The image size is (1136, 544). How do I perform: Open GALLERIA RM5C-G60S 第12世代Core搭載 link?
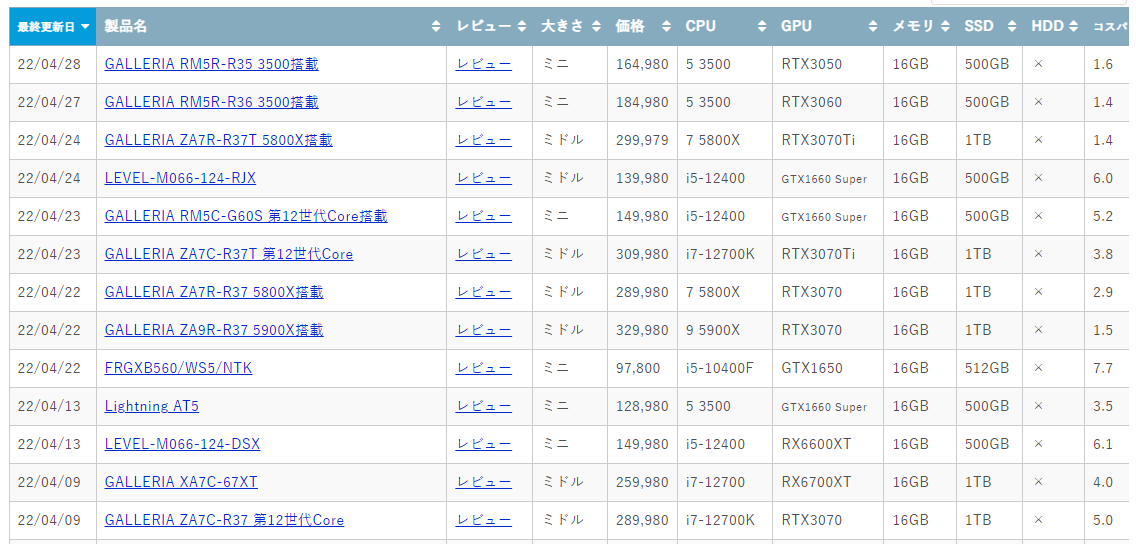tap(246, 216)
